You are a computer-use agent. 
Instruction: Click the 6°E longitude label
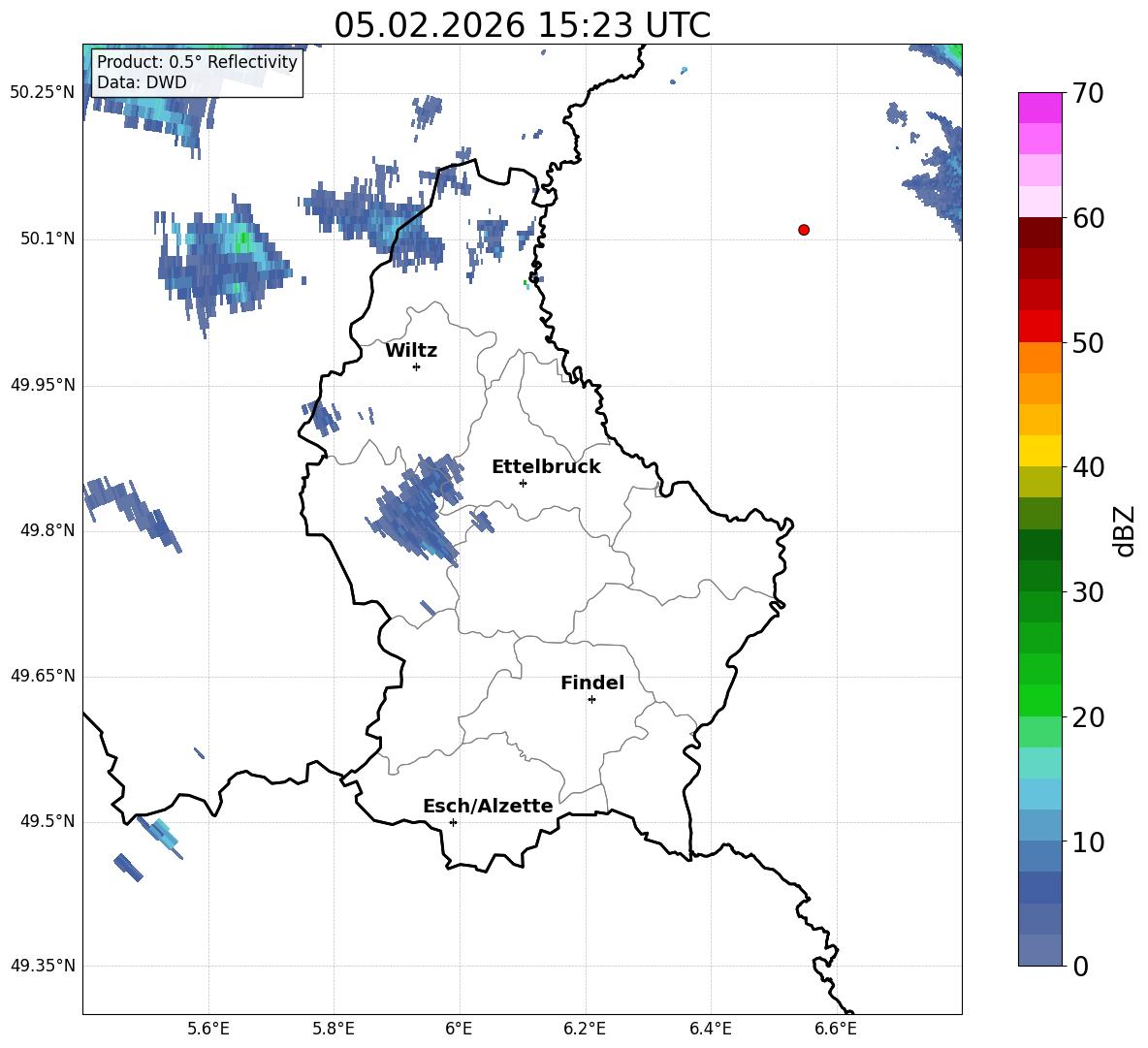[x=459, y=1029]
